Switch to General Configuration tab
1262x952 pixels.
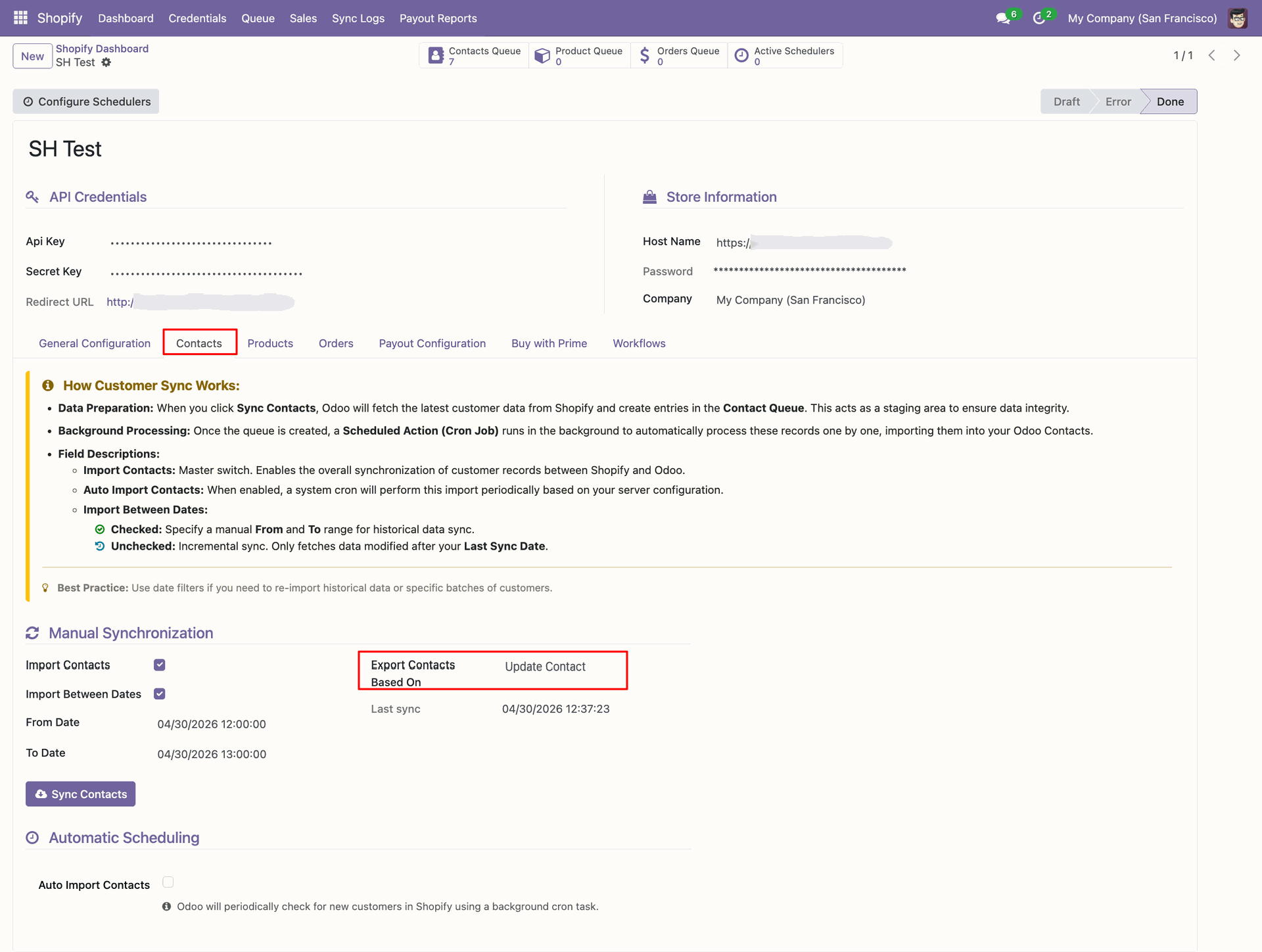pyautogui.click(x=95, y=343)
